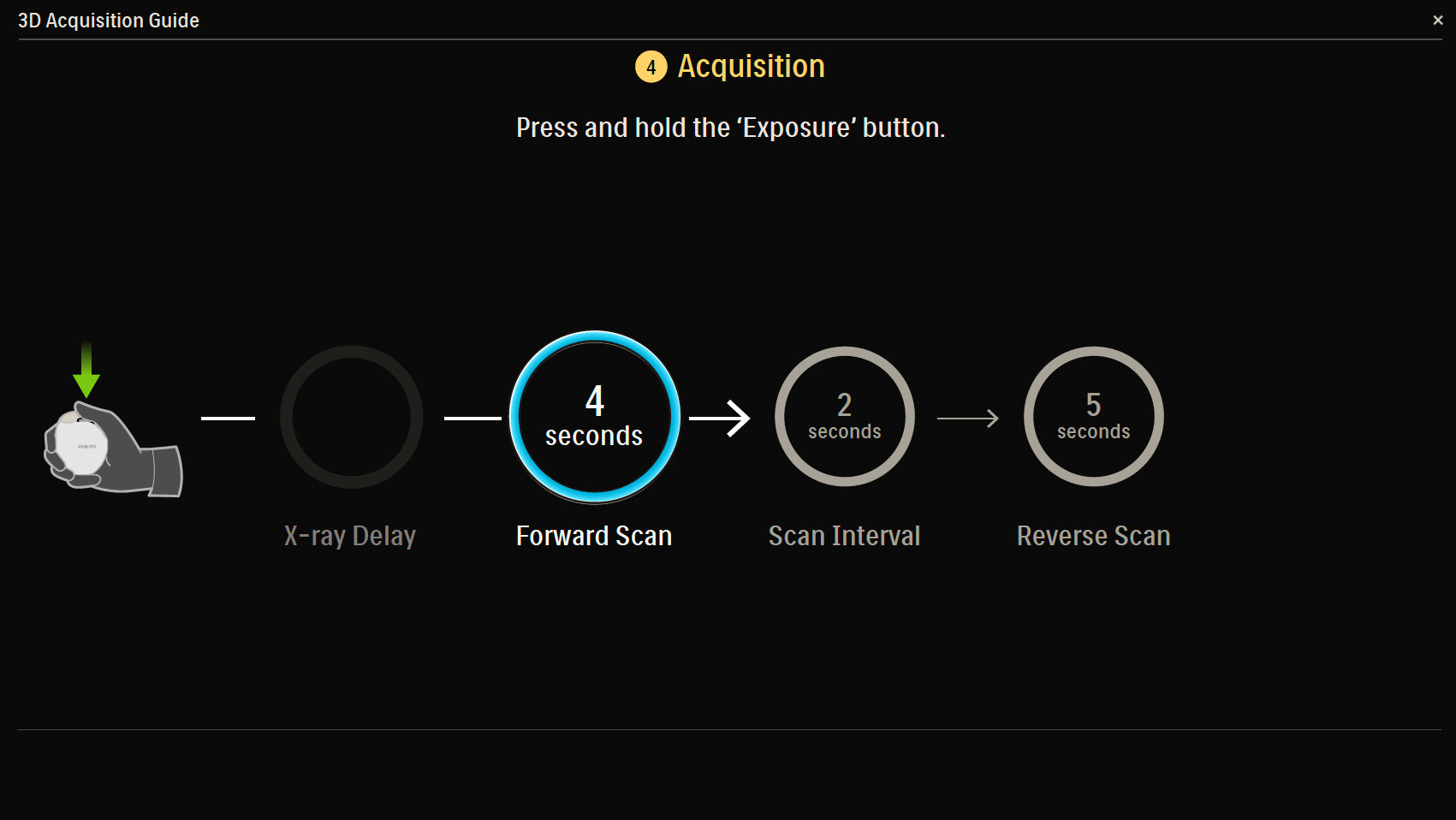The height and width of the screenshot is (820, 1456).
Task: Click the connector line after the hand icon
Action: point(228,418)
